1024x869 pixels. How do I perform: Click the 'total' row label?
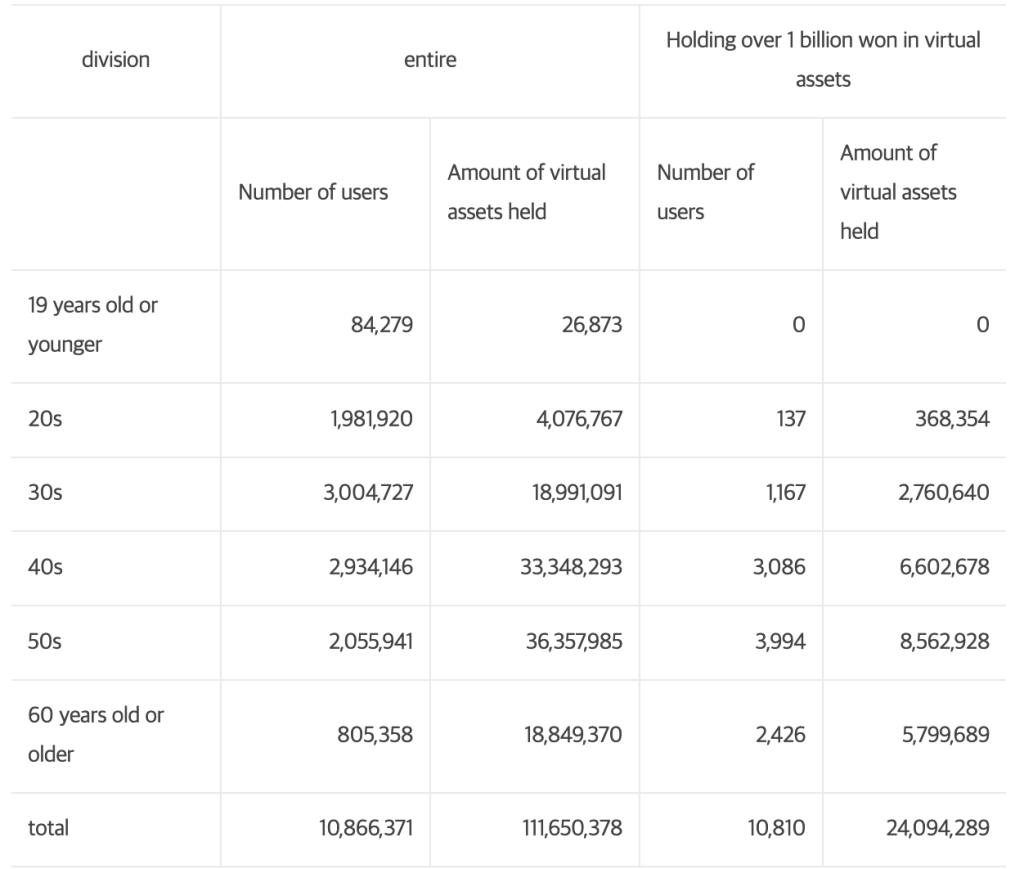(49, 828)
